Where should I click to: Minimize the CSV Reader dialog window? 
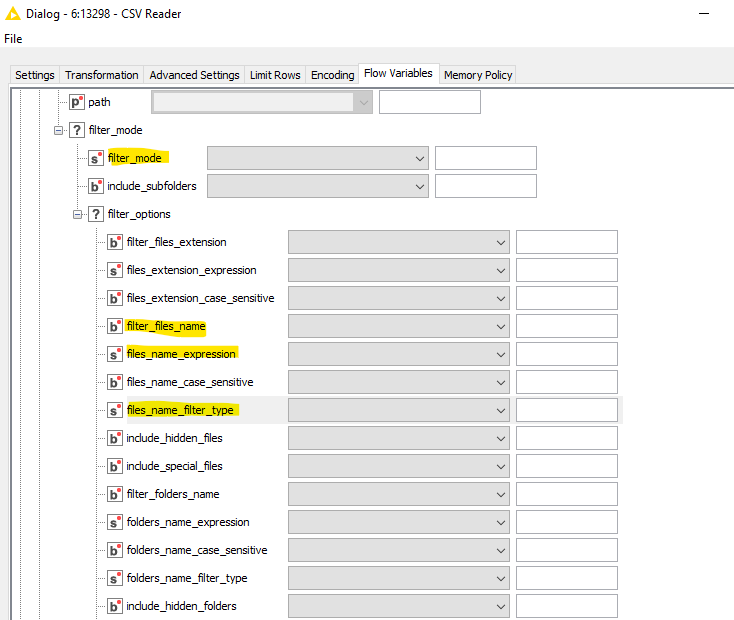point(704,14)
